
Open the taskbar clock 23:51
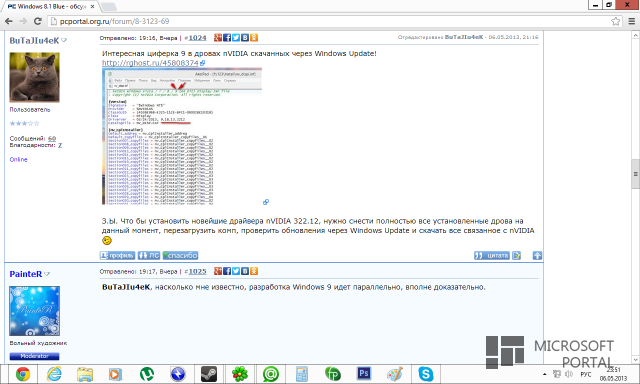tap(613, 374)
